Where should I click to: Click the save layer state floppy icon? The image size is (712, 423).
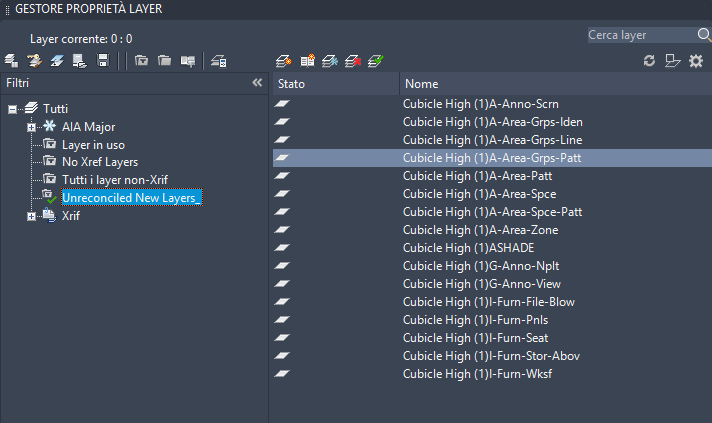(103, 61)
